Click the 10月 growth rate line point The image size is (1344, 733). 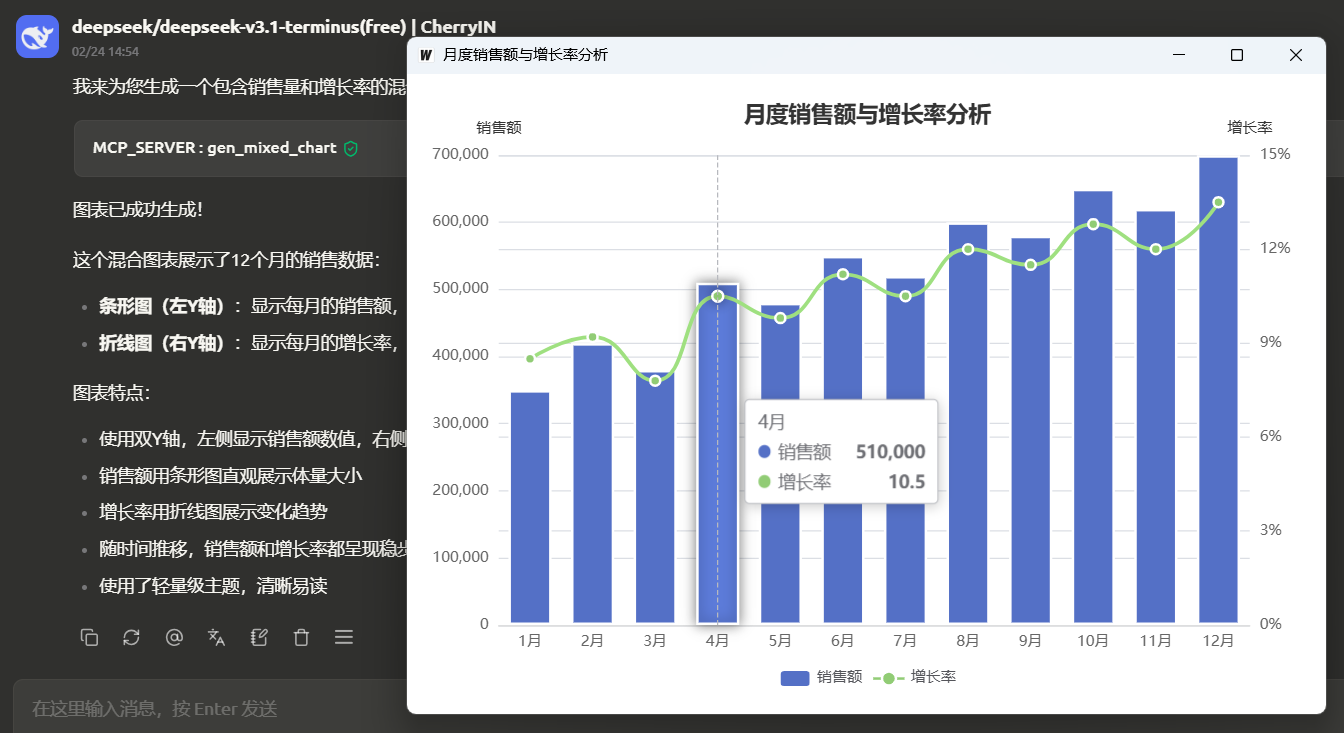[x=1093, y=224]
